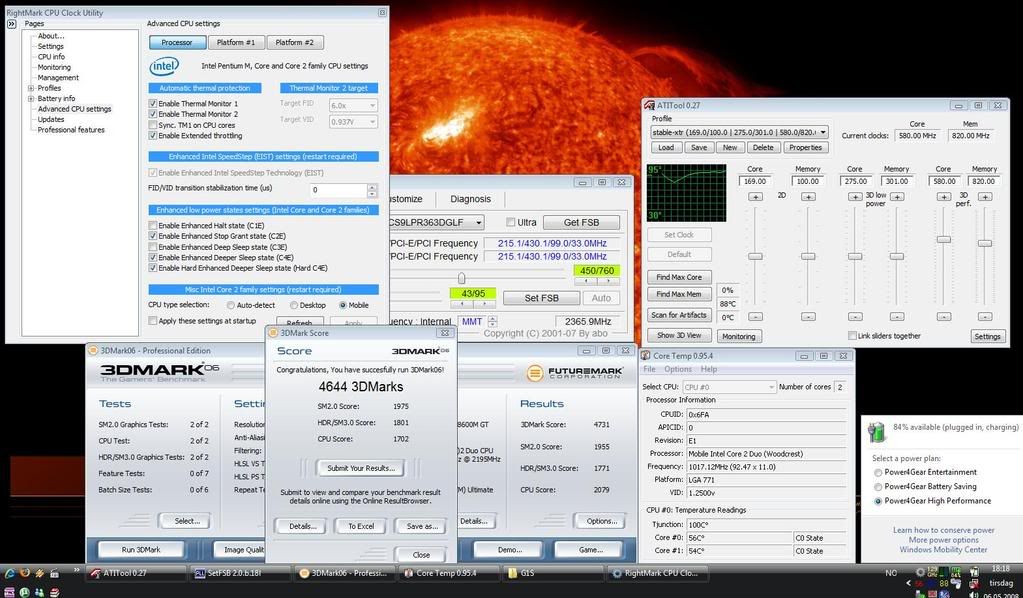Open the Options menu in Core Temp
The height and width of the screenshot is (598, 1023).
[x=679, y=369]
